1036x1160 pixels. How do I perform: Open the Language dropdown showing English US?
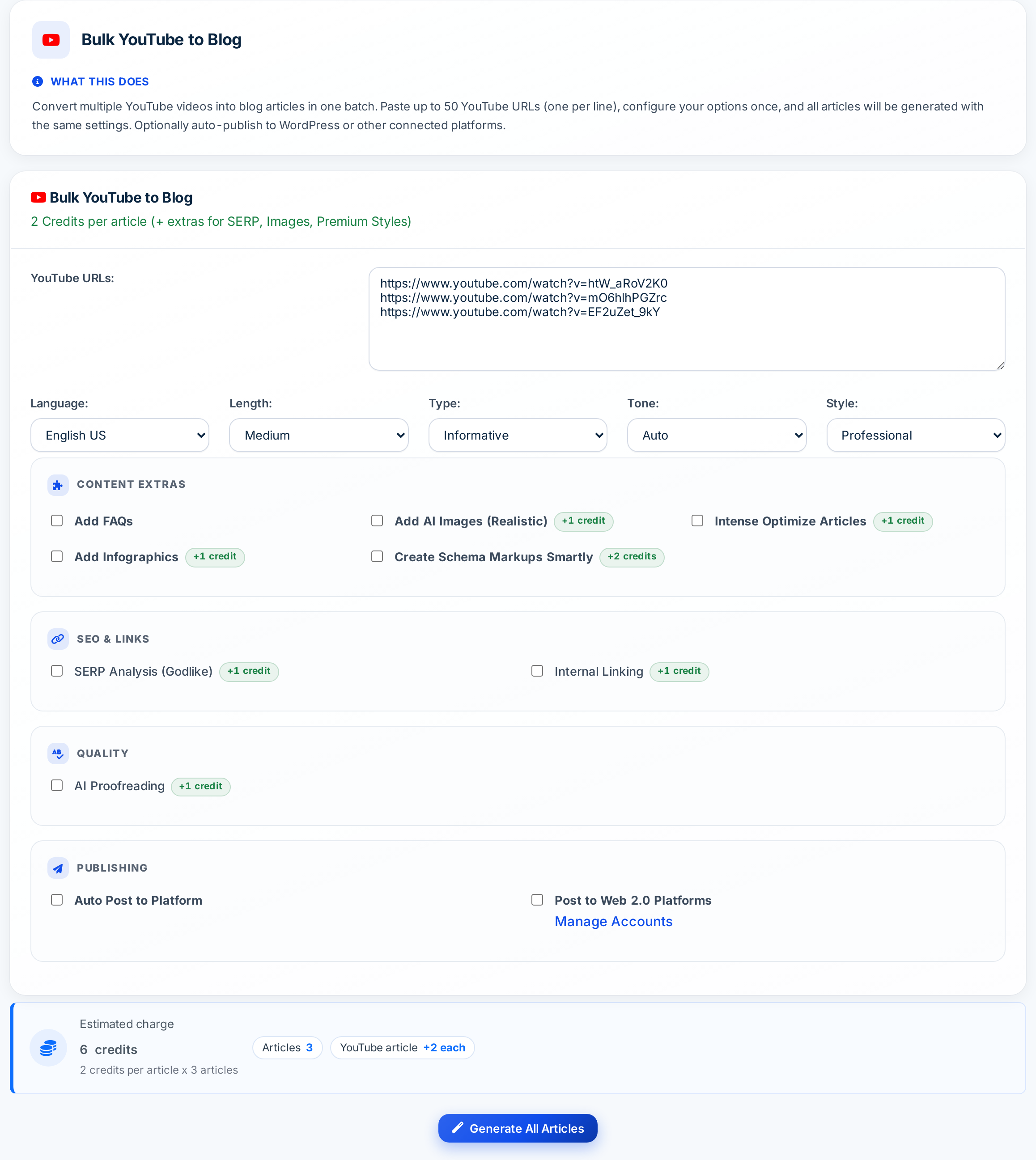(119, 435)
